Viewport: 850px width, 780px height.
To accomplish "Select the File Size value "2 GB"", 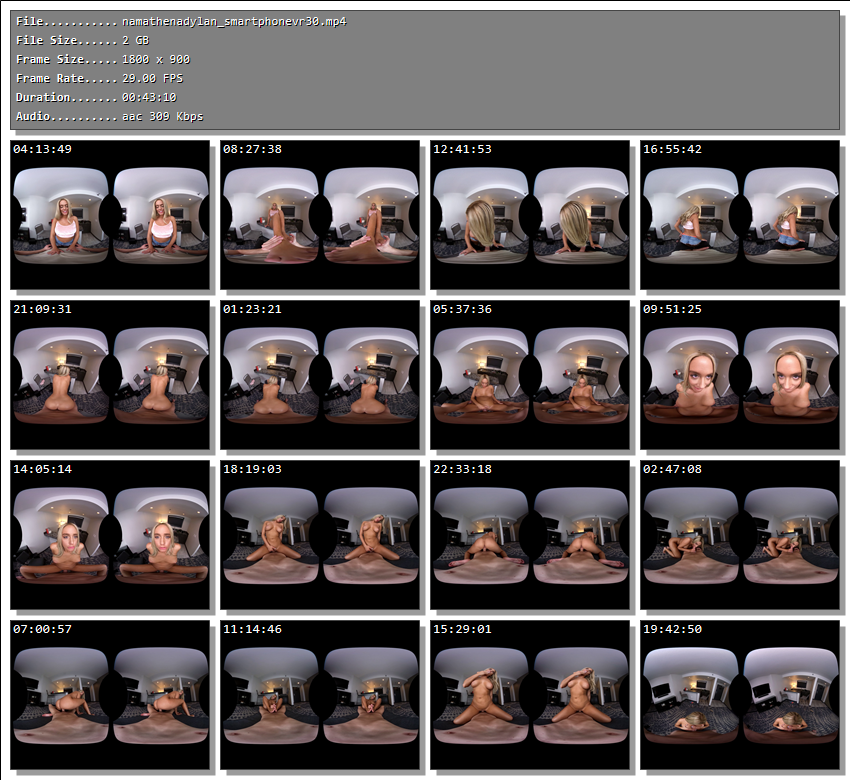I will click(x=136, y=41).
